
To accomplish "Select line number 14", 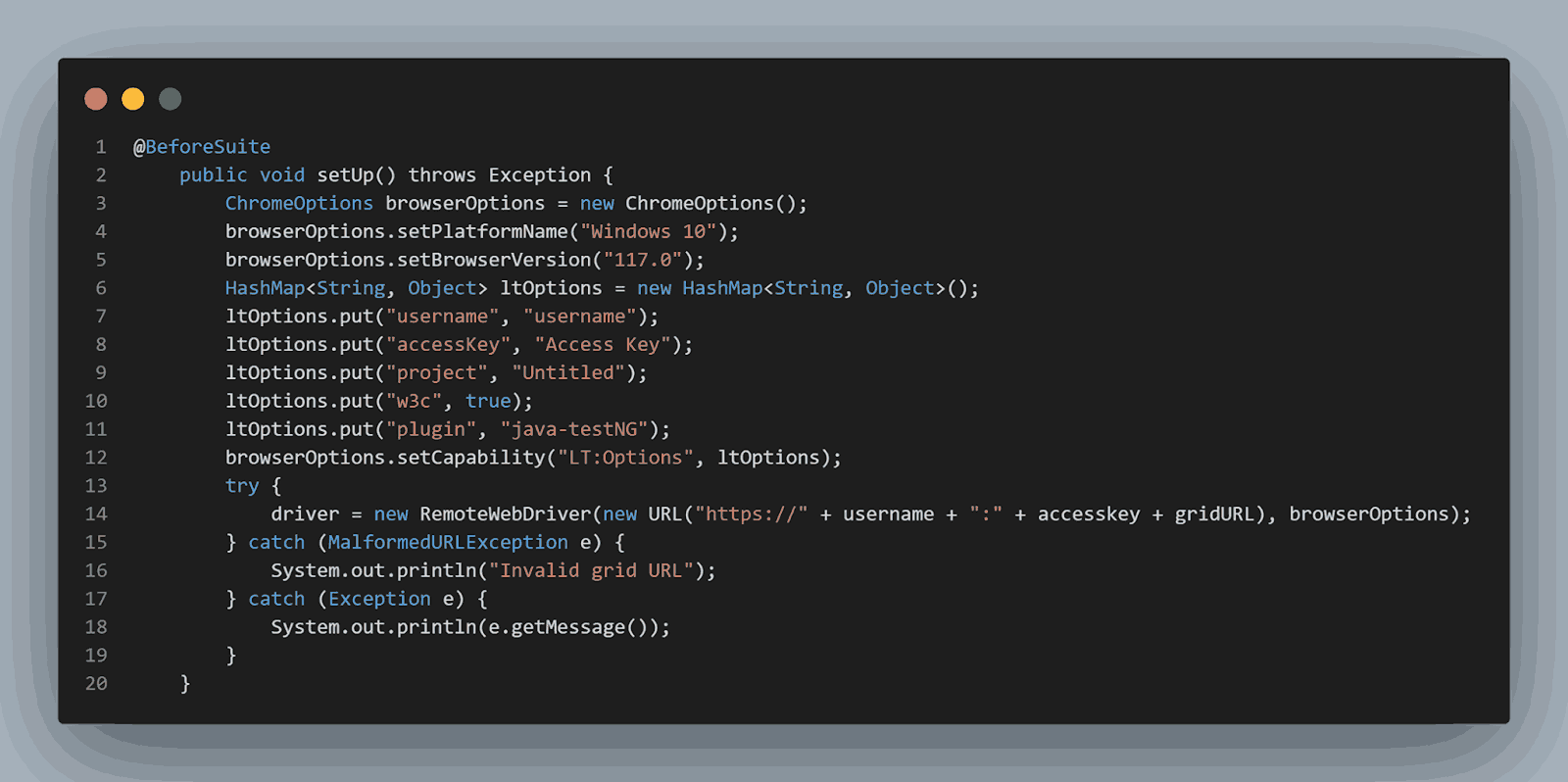I will coord(96,514).
